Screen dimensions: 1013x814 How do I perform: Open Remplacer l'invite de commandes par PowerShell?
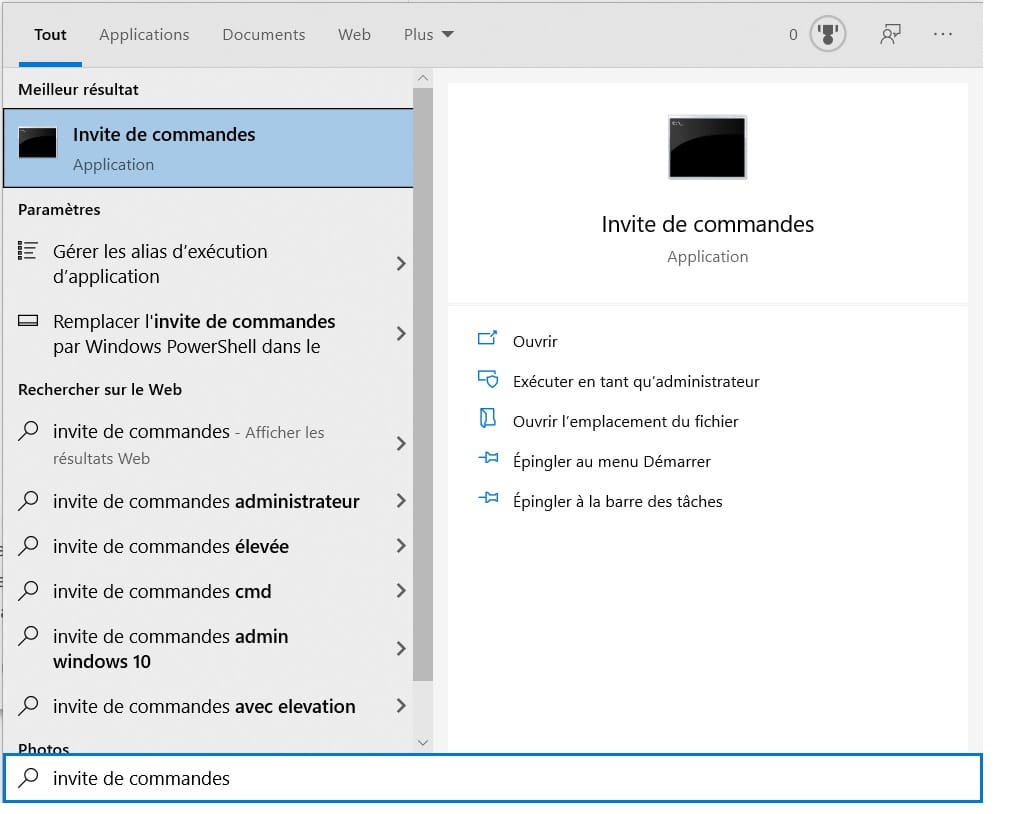(208, 334)
